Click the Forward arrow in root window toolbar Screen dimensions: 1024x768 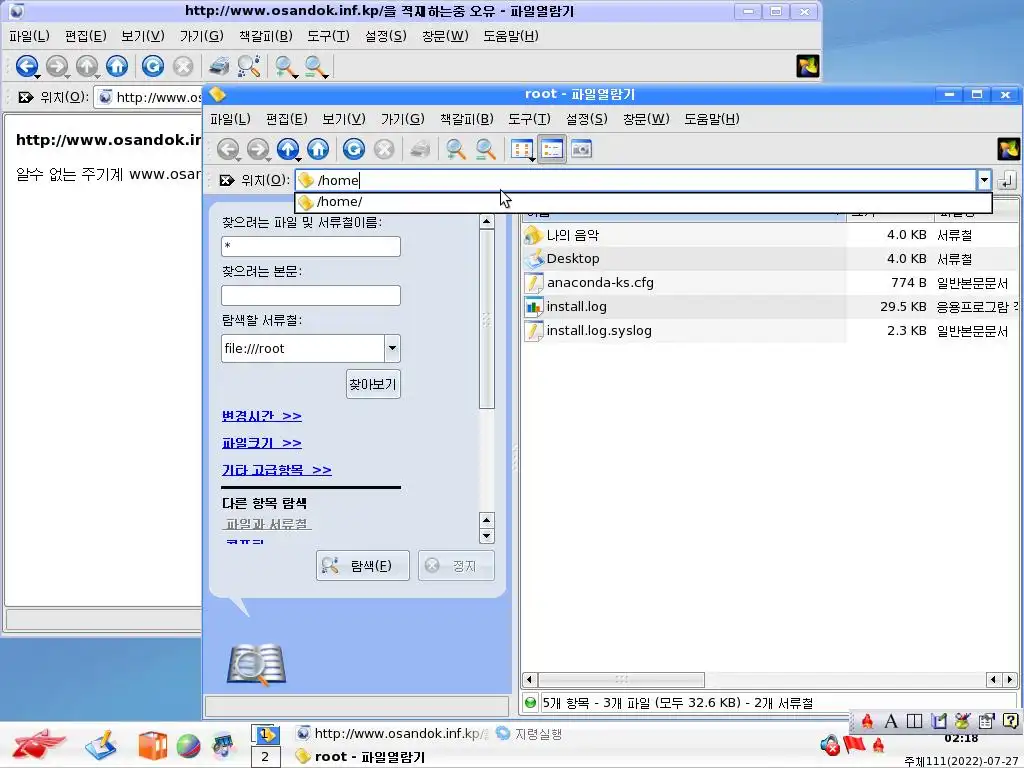coord(258,150)
